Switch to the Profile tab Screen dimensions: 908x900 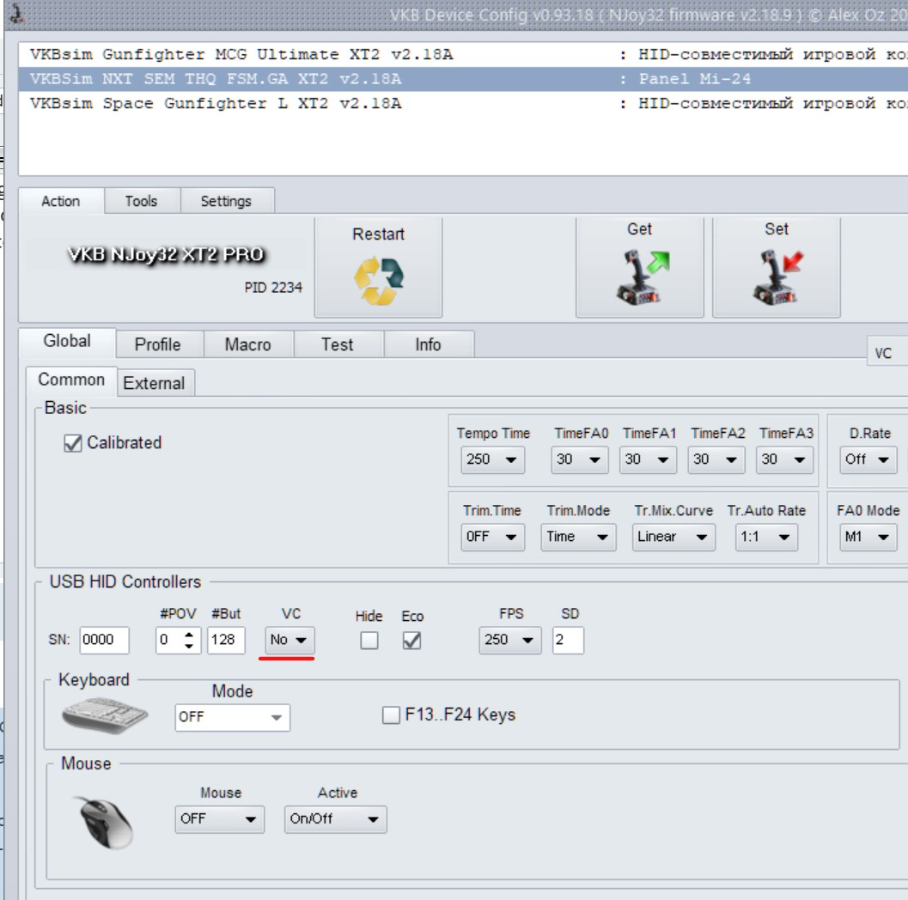158,345
